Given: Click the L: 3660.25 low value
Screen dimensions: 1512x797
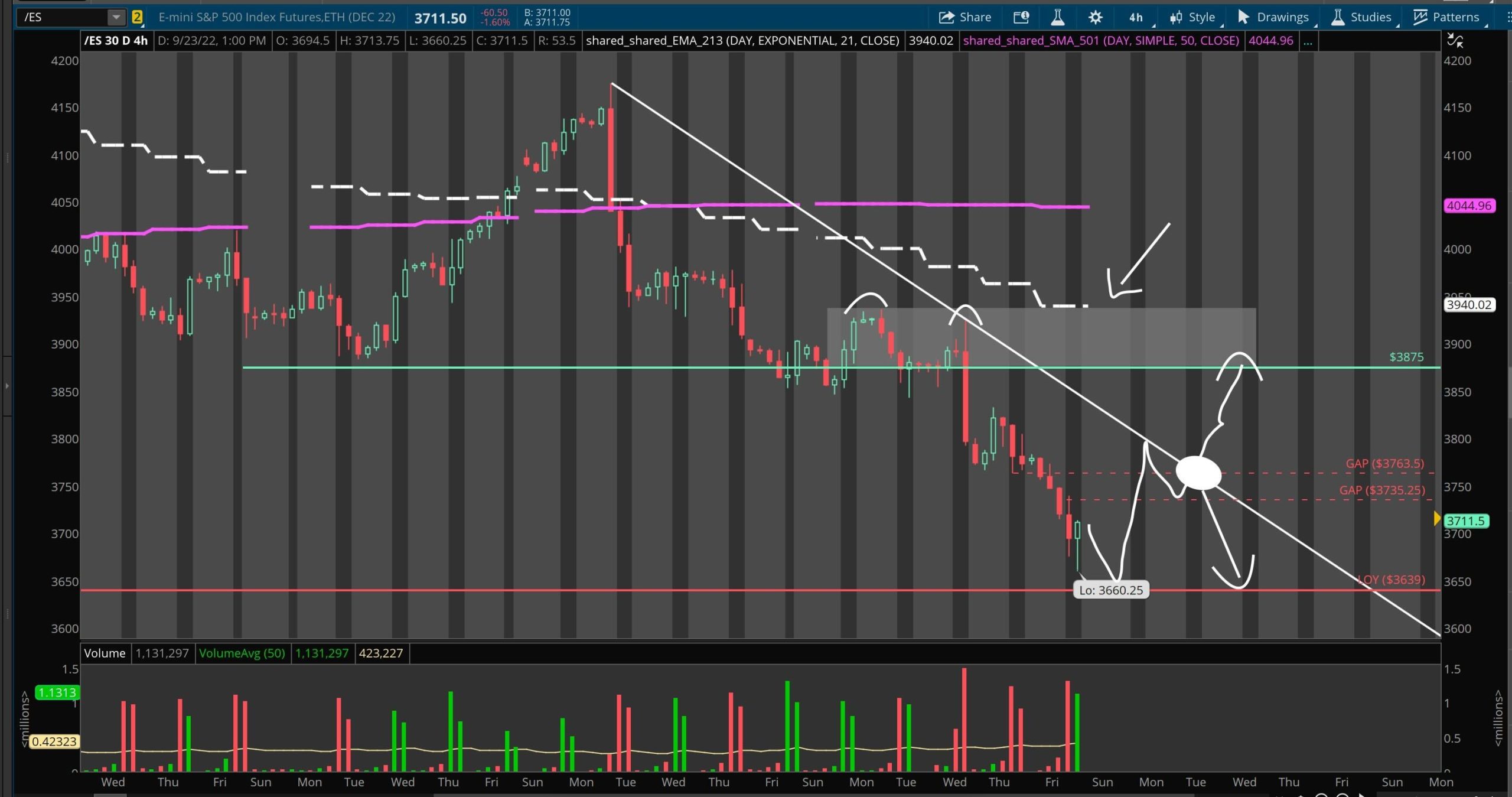Looking at the screenshot, I should tap(438, 41).
